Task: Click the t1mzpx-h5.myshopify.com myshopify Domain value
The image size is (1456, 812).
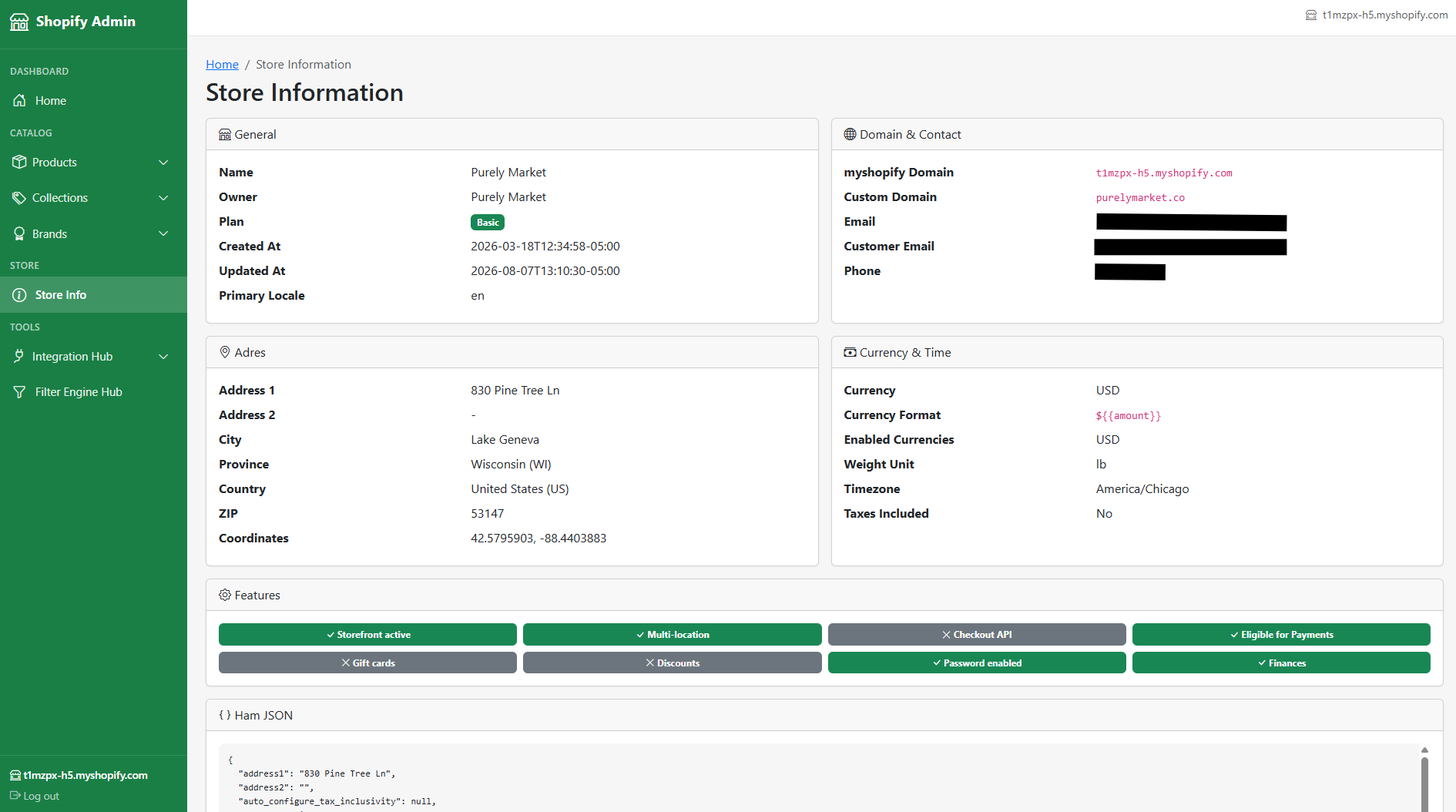Action: click(1164, 173)
